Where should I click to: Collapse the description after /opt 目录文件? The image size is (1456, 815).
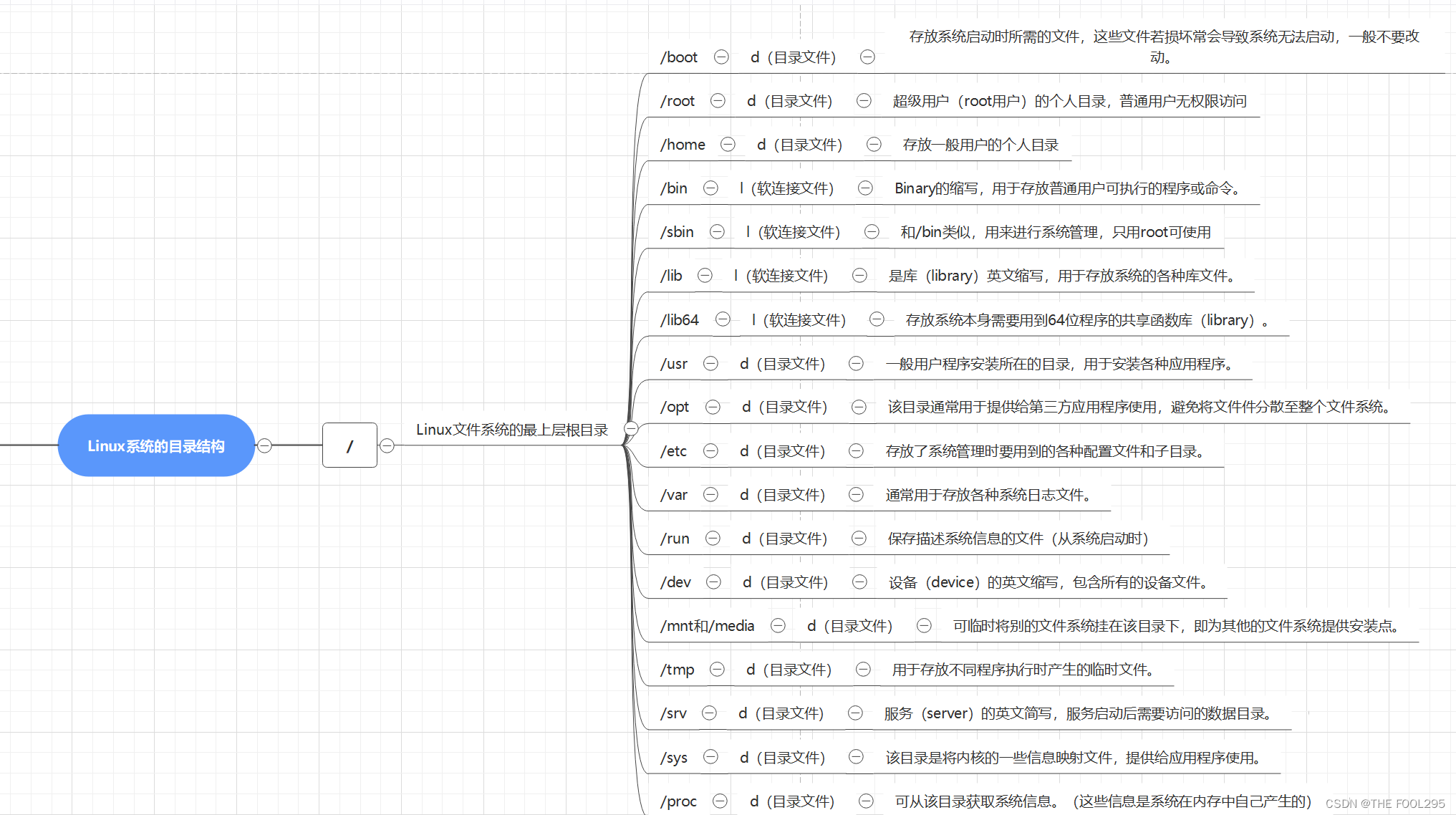859,407
